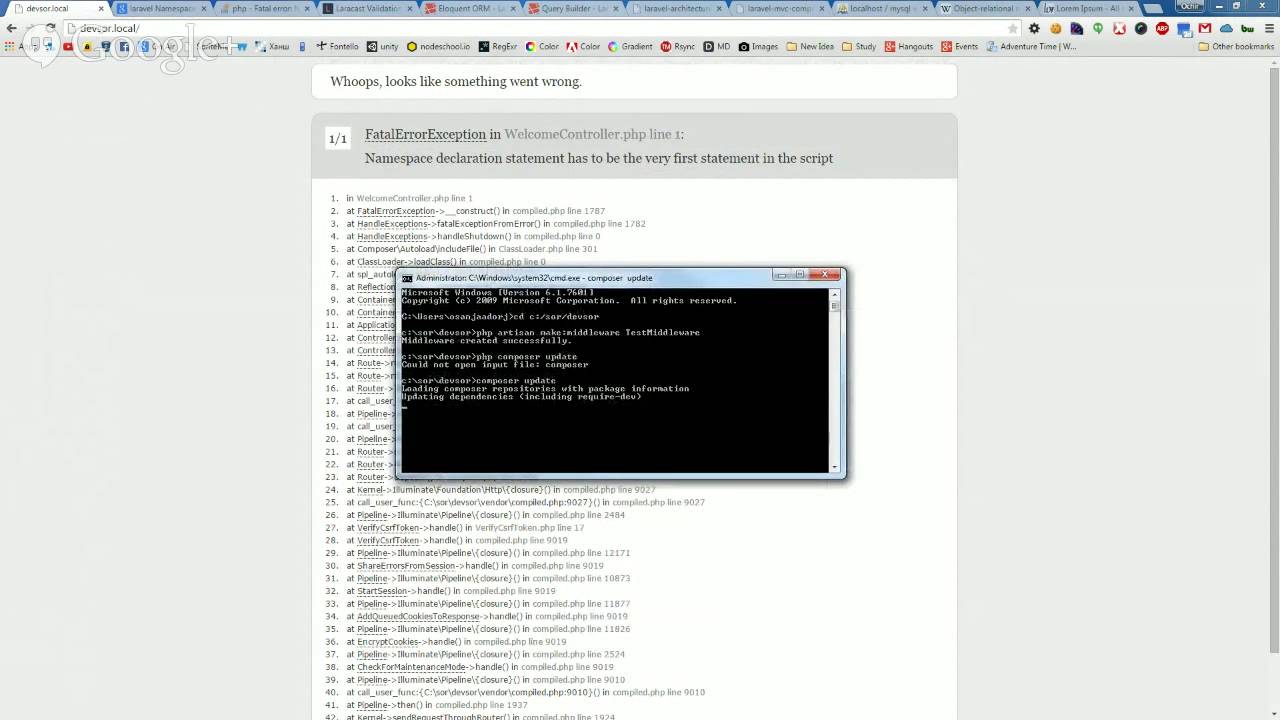Bookmark this page with the star icon

pos(1012,28)
